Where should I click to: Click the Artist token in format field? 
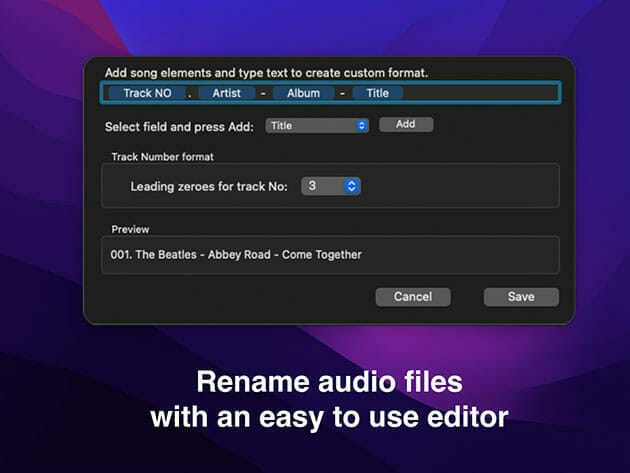coord(226,93)
